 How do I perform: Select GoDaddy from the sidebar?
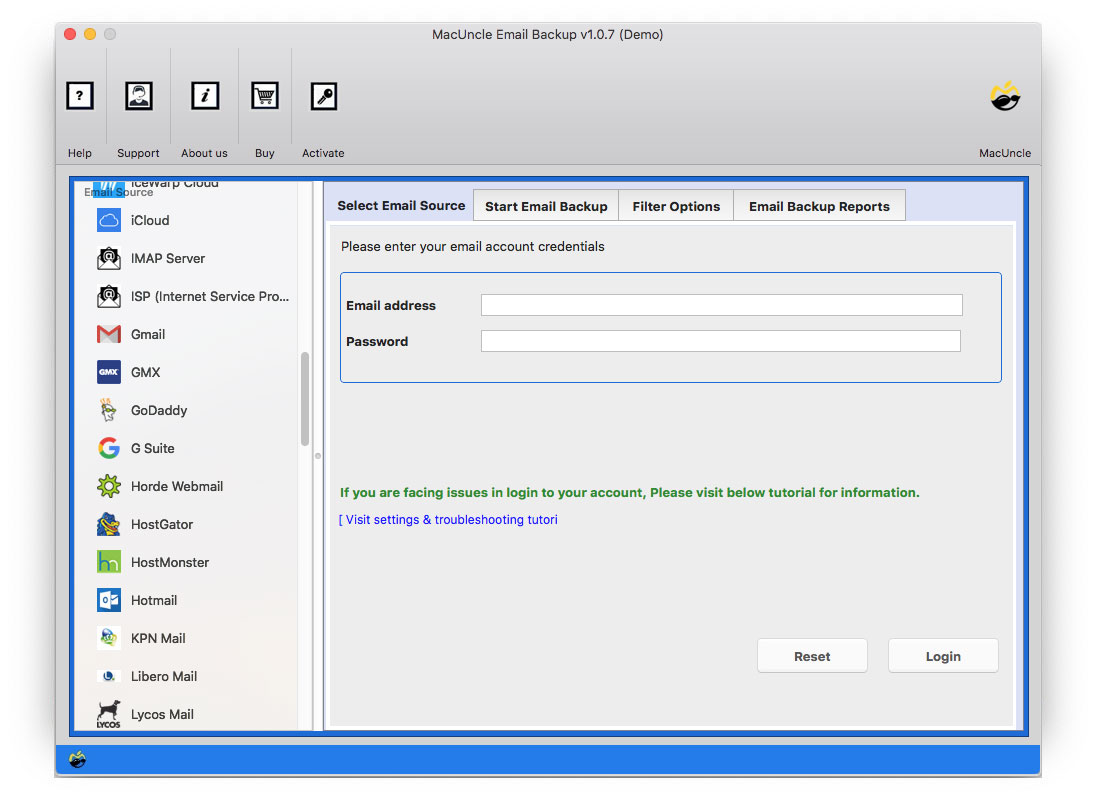pos(159,410)
